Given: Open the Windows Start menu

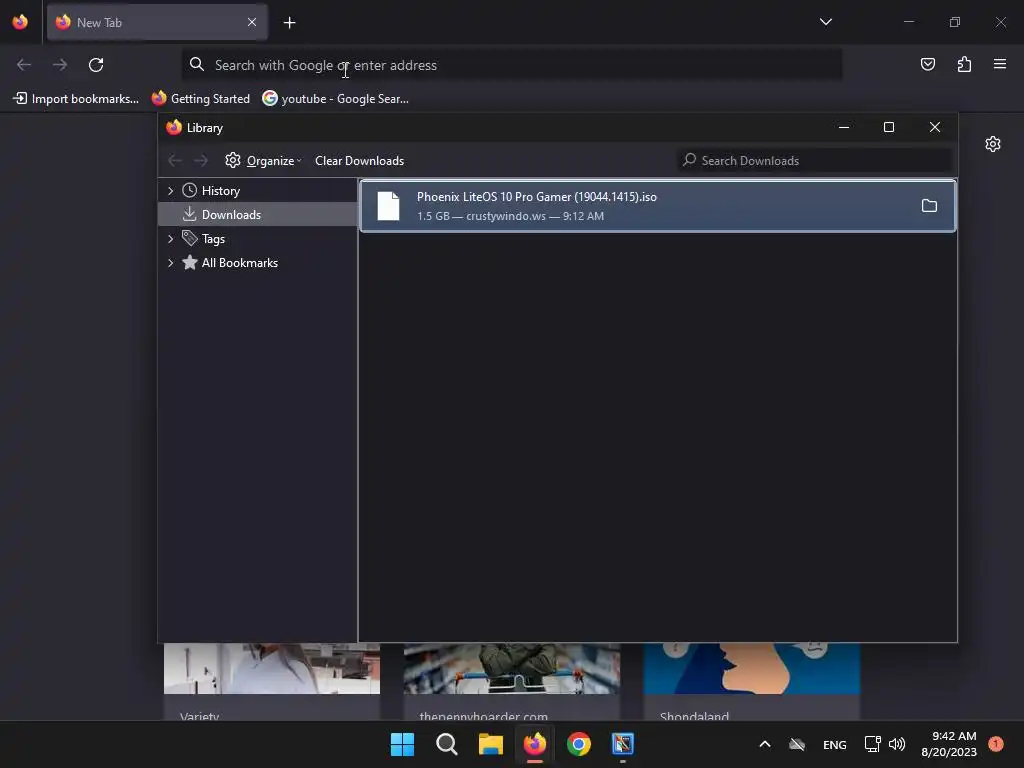Looking at the screenshot, I should coord(402,744).
